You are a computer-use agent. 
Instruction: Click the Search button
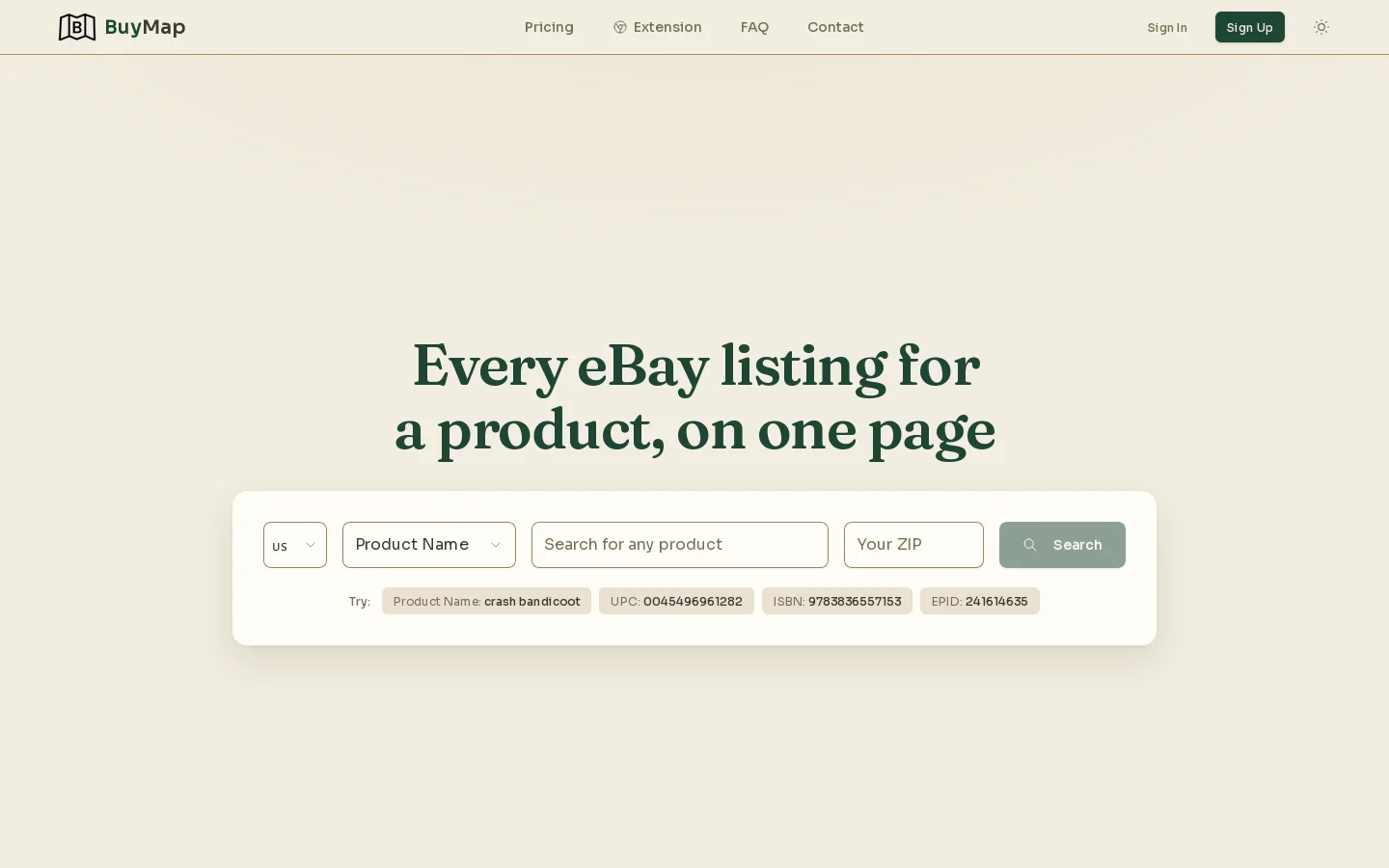click(x=1062, y=545)
